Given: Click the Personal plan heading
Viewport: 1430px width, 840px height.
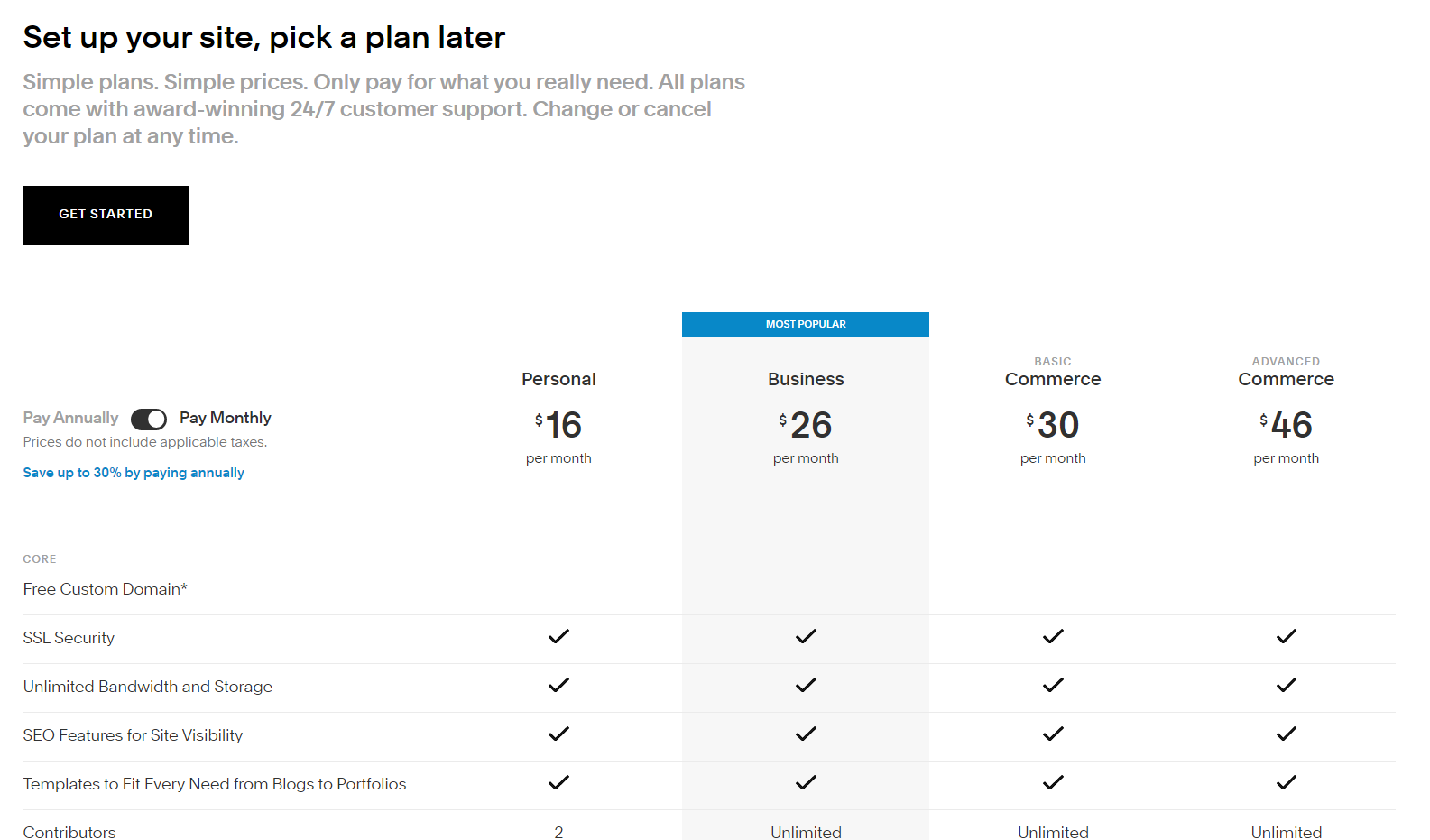Looking at the screenshot, I should coord(558,379).
